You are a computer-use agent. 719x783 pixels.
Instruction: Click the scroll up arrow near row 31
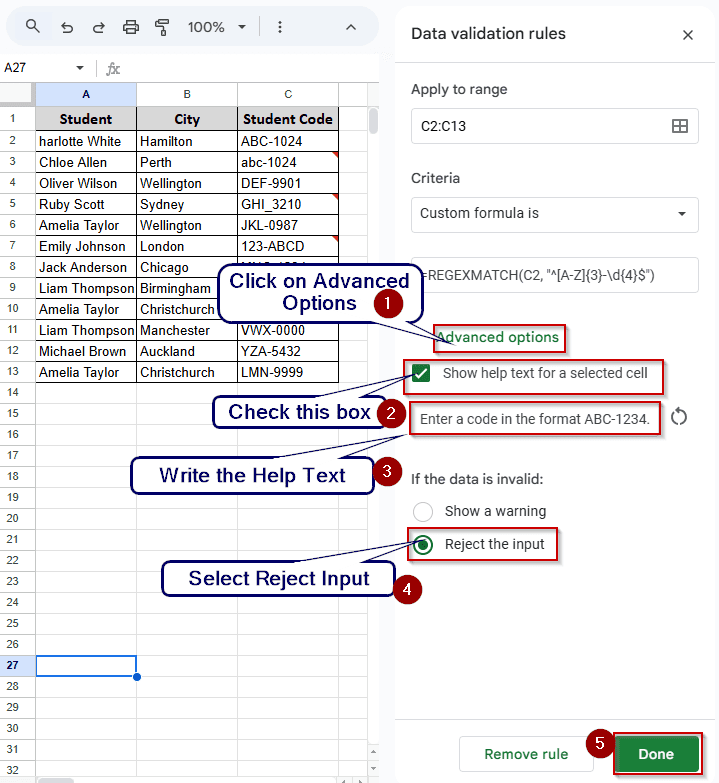[x=373, y=751]
